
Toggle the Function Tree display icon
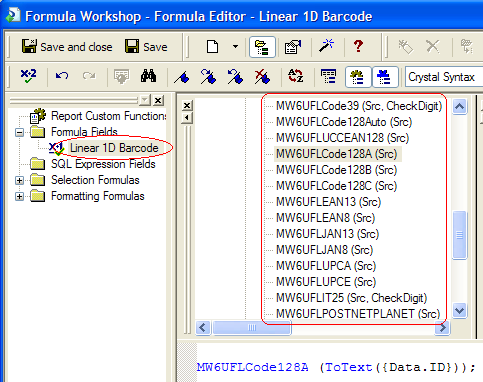click(358, 77)
